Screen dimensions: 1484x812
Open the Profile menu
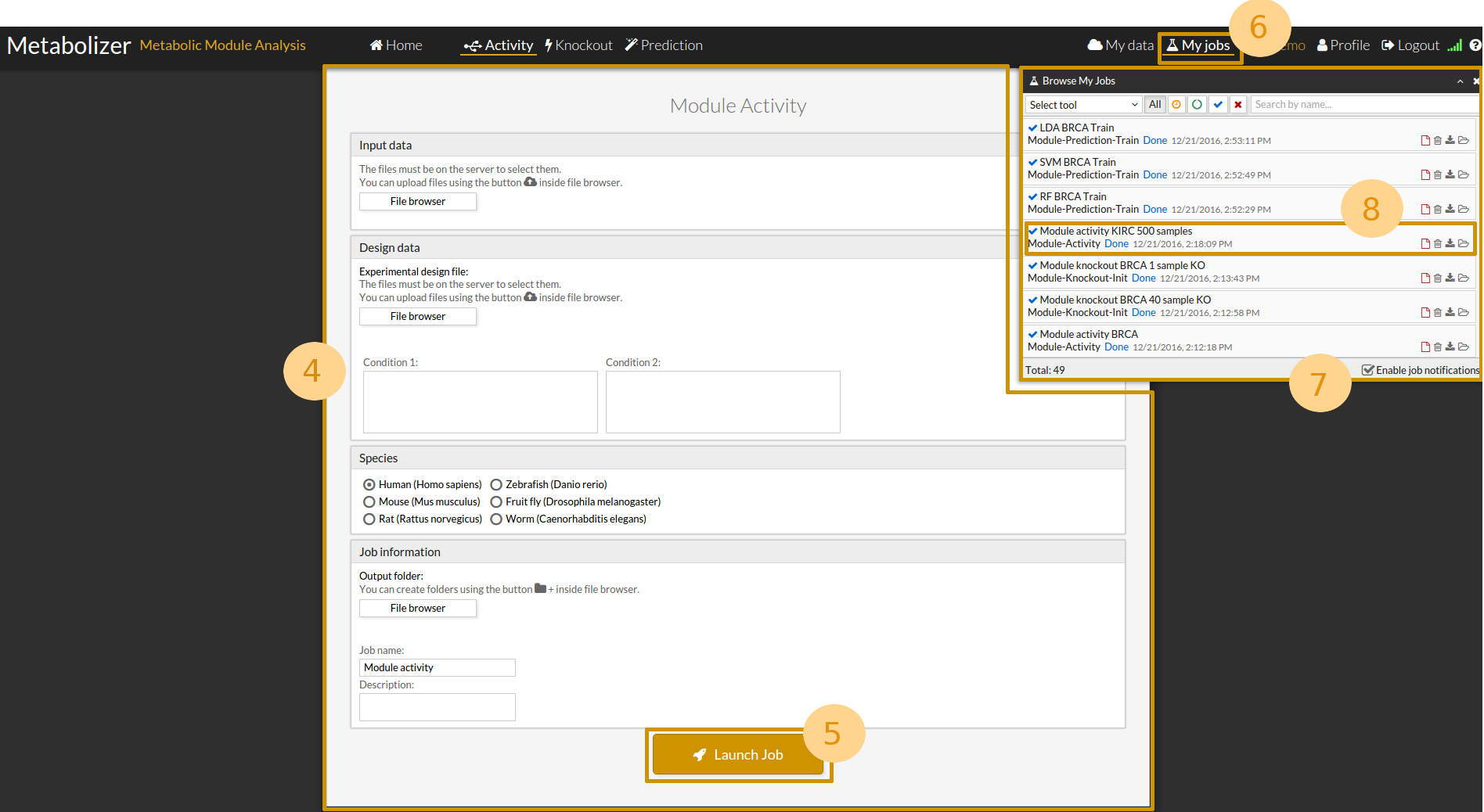pos(1343,45)
